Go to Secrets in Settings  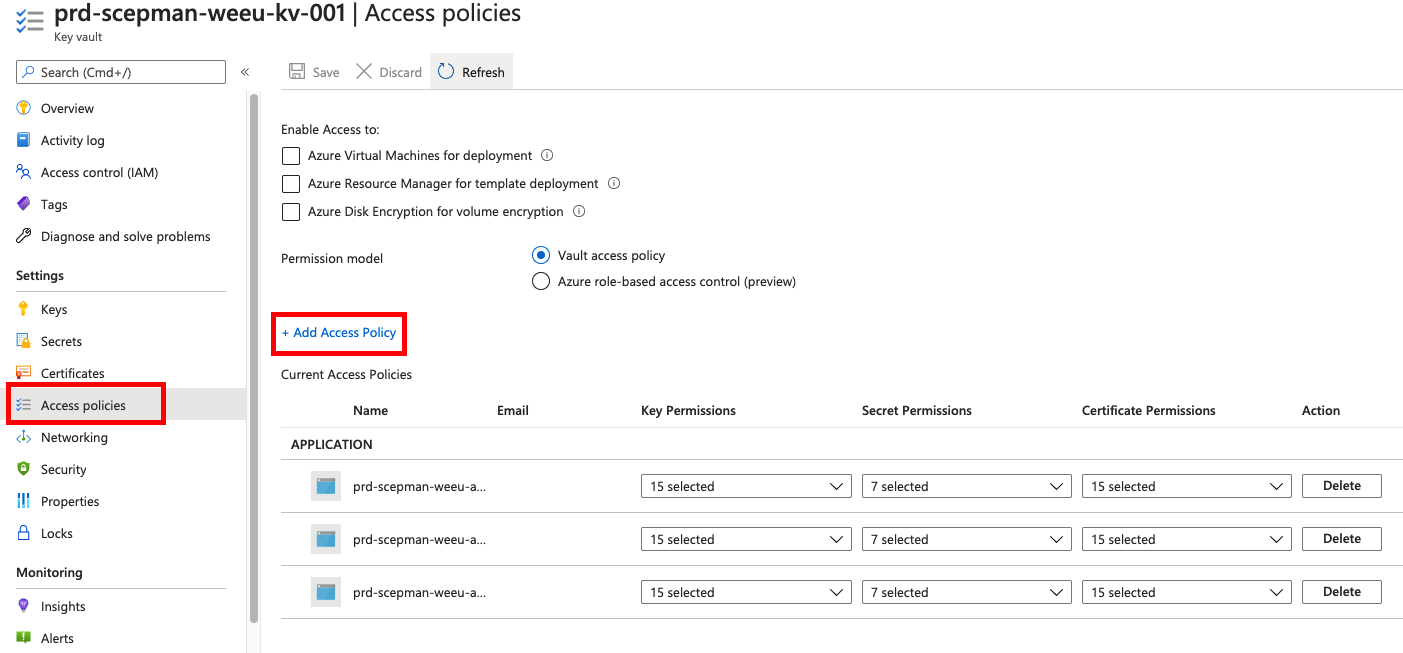(61, 341)
